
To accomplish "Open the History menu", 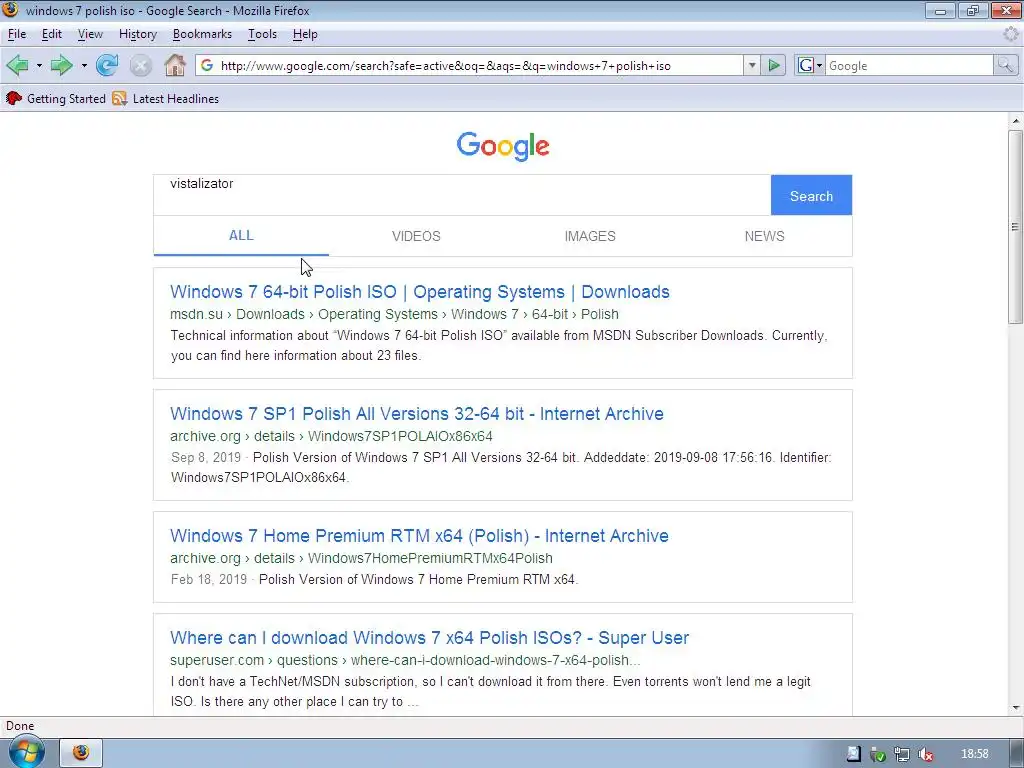I will [138, 34].
